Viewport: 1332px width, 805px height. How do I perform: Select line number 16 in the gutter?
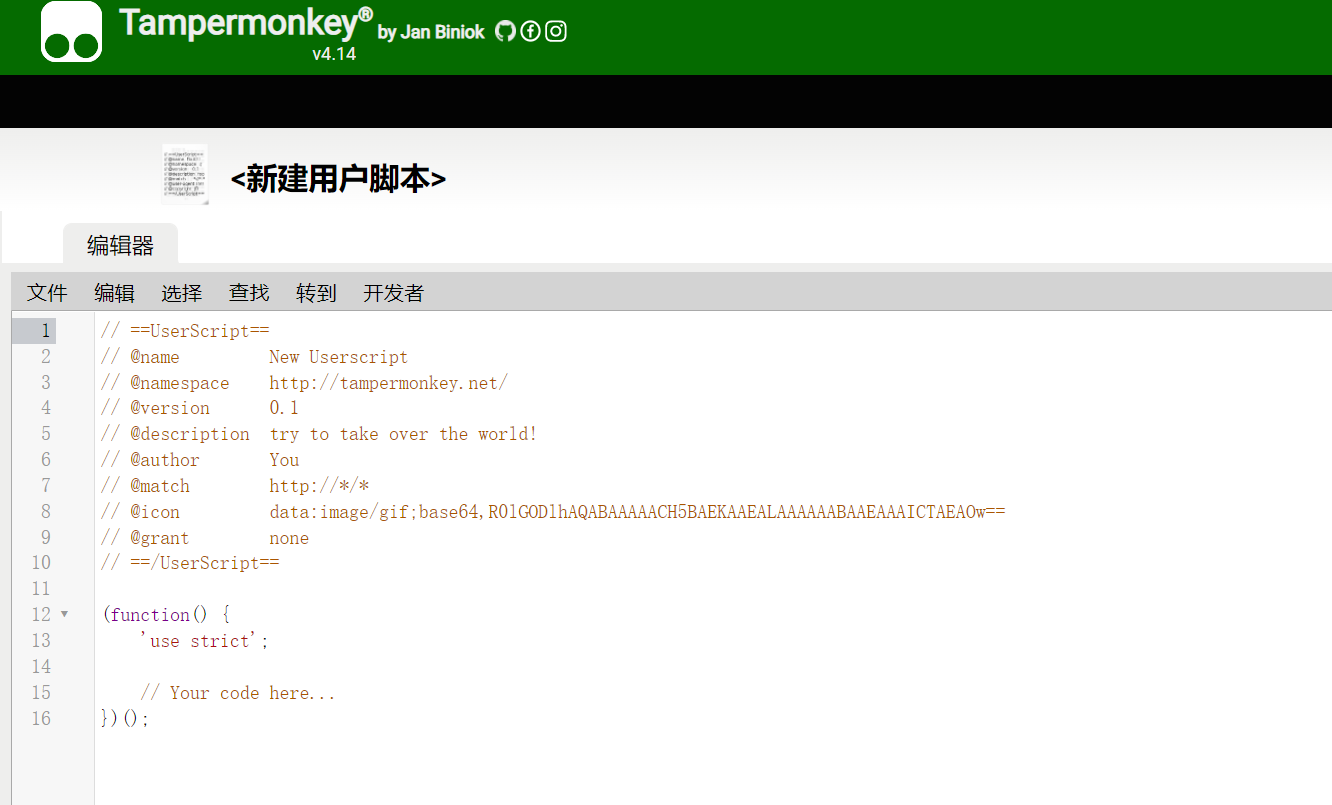coord(40,718)
